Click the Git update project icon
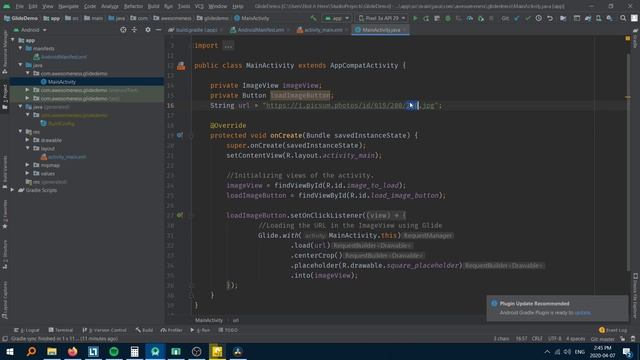Screen dimensions: 640x360 click(517, 18)
